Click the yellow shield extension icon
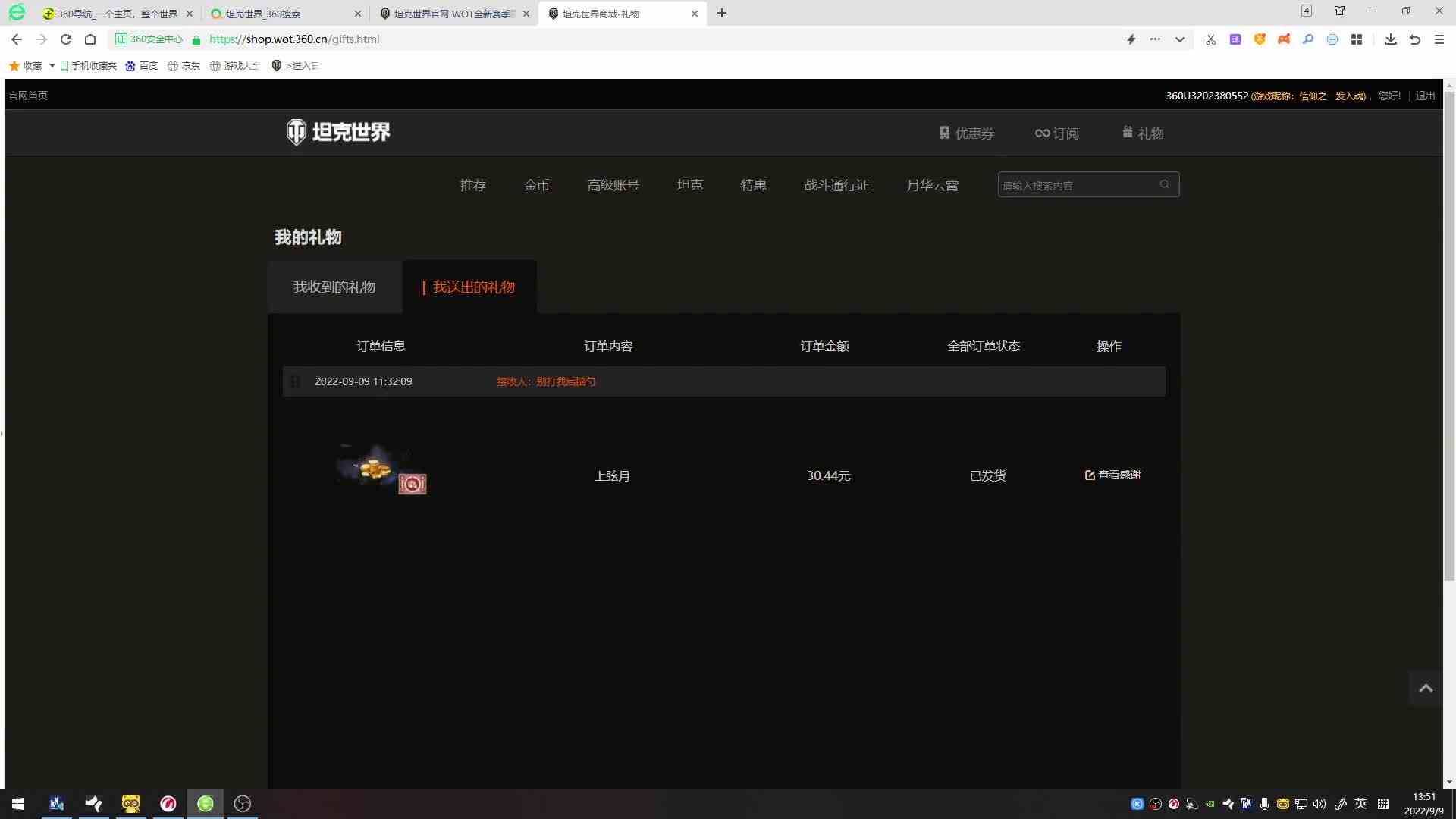The image size is (1456, 819). coord(1260,39)
